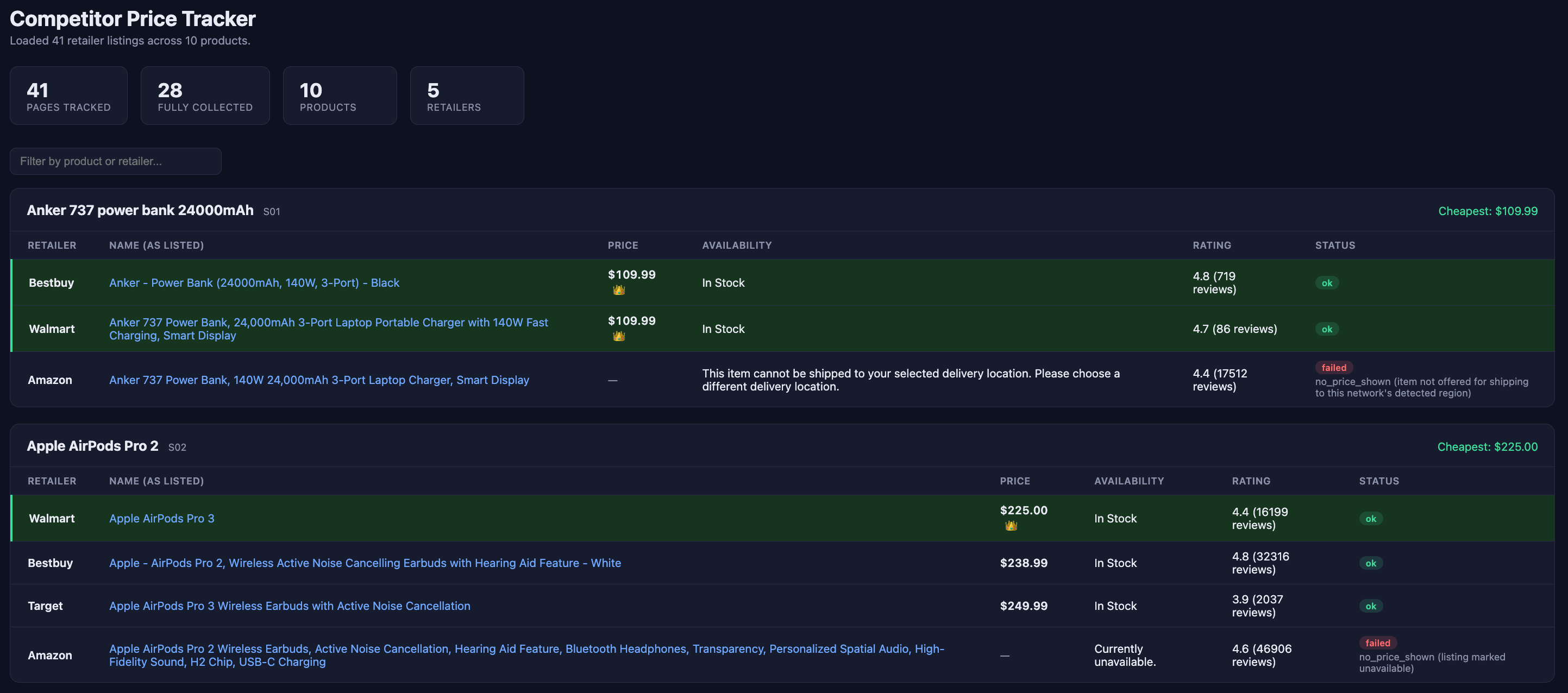Image resolution: width=1568 pixels, height=693 pixels.
Task: Click the $109.99 price in the Bestbuy row
Action: coord(631,274)
